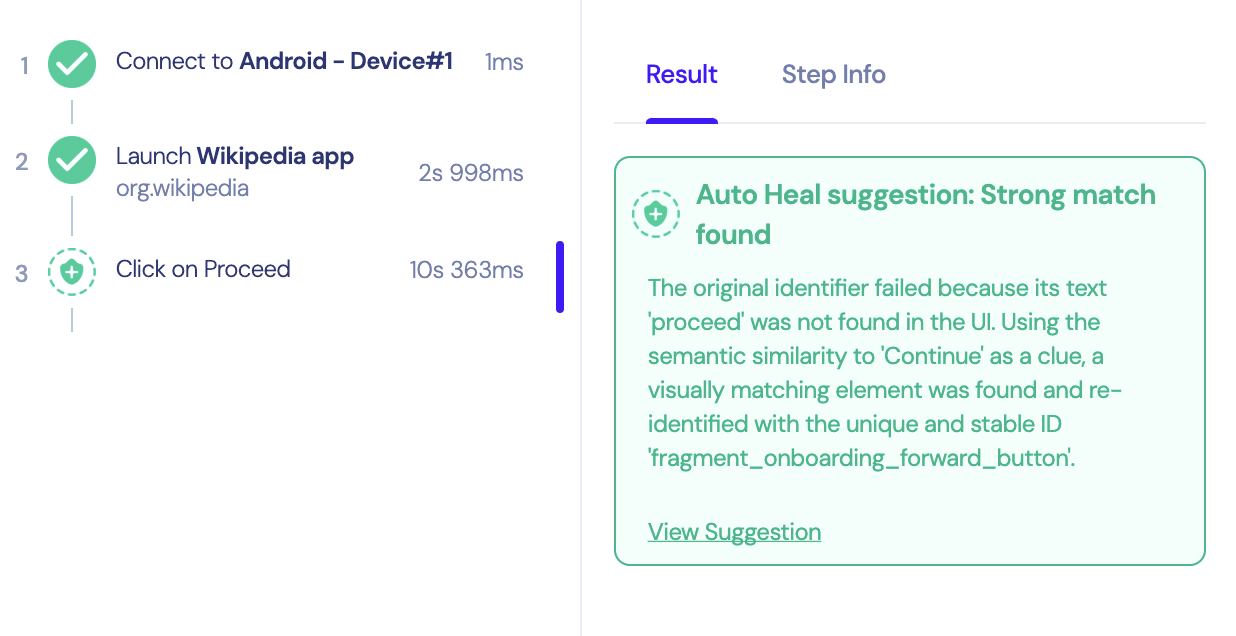Select the Launch Wikipedia app step

point(235,156)
